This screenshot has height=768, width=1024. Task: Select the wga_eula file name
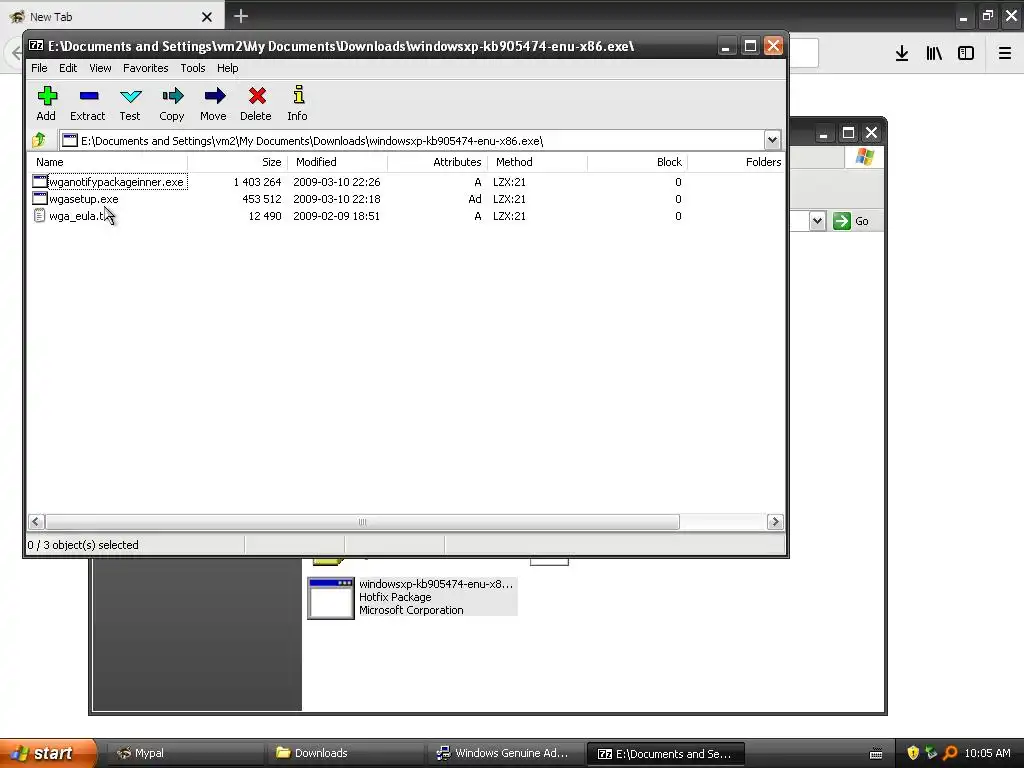tap(78, 216)
